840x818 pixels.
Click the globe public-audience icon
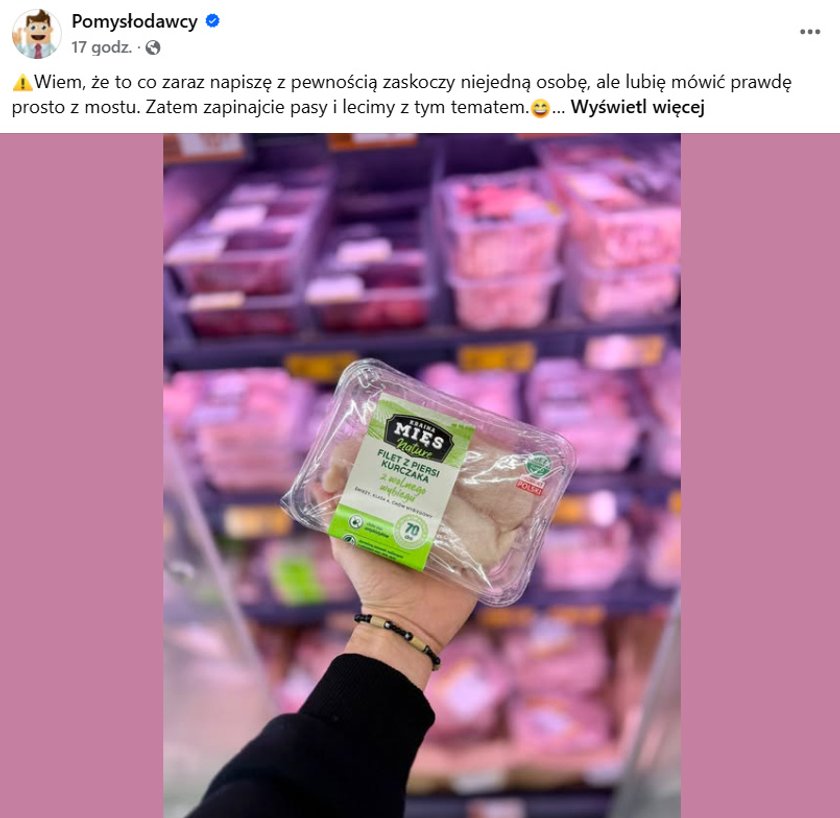(x=153, y=48)
